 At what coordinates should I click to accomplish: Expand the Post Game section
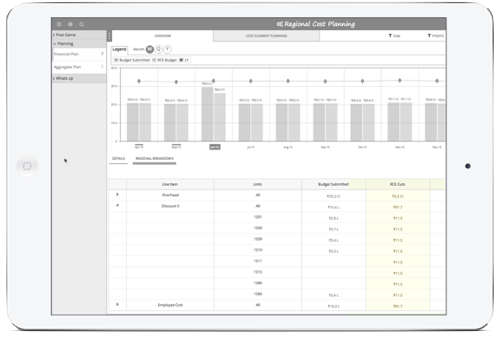pos(79,35)
